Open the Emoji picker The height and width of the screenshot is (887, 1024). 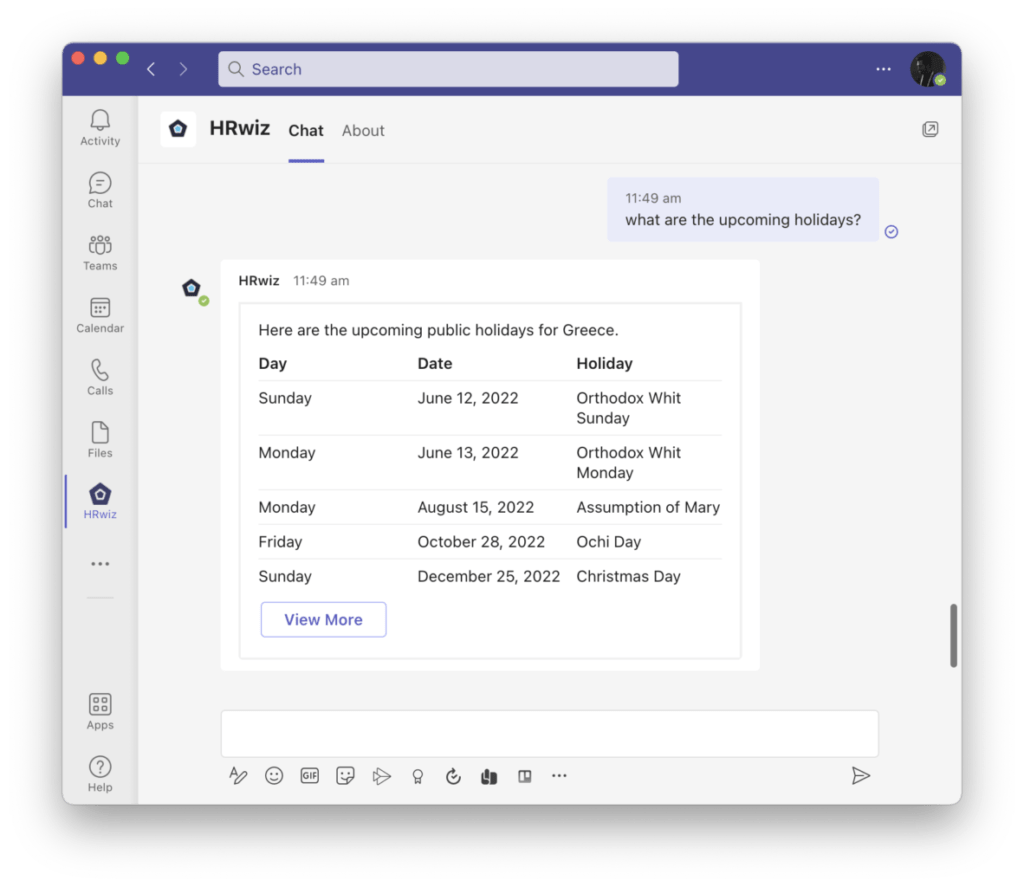274,775
